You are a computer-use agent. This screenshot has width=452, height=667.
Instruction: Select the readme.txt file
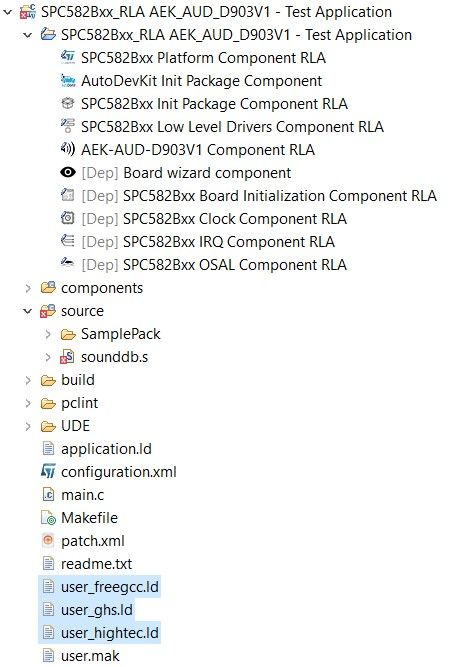pyautogui.click(x=97, y=564)
